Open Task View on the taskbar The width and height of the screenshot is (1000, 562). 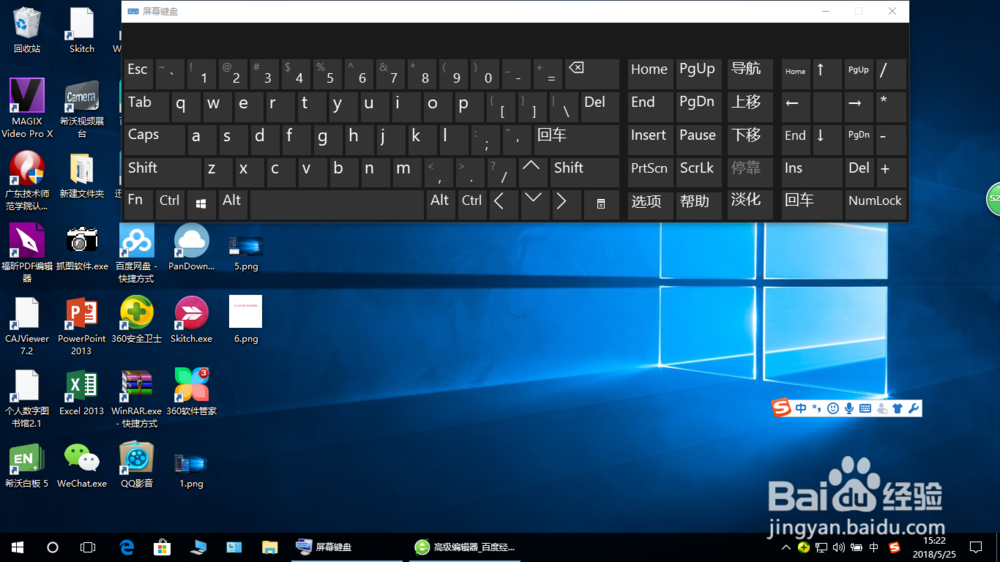tap(87, 547)
